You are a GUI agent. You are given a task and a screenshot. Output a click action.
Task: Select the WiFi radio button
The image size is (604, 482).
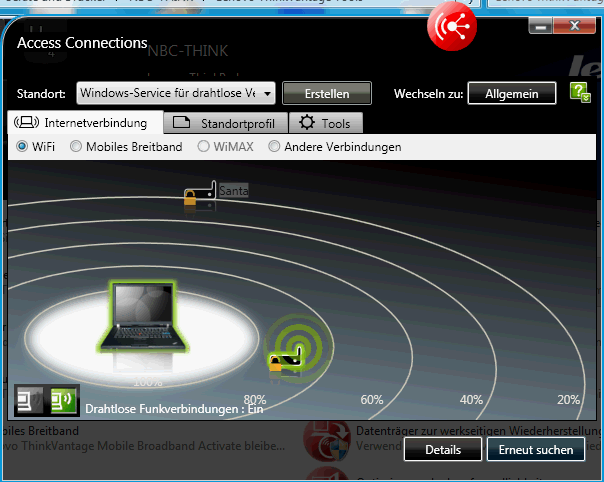point(22,146)
